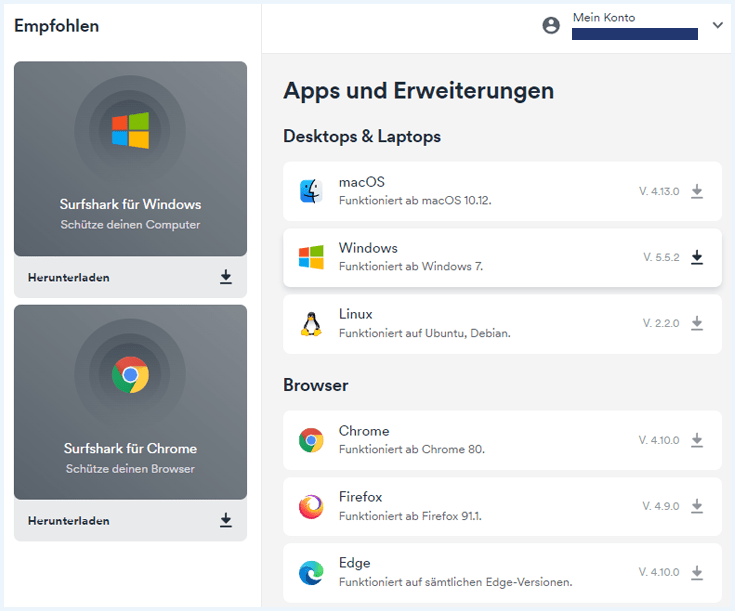735x611 pixels.
Task: Click the Chrome logo on recommended card
Action: 130,375
